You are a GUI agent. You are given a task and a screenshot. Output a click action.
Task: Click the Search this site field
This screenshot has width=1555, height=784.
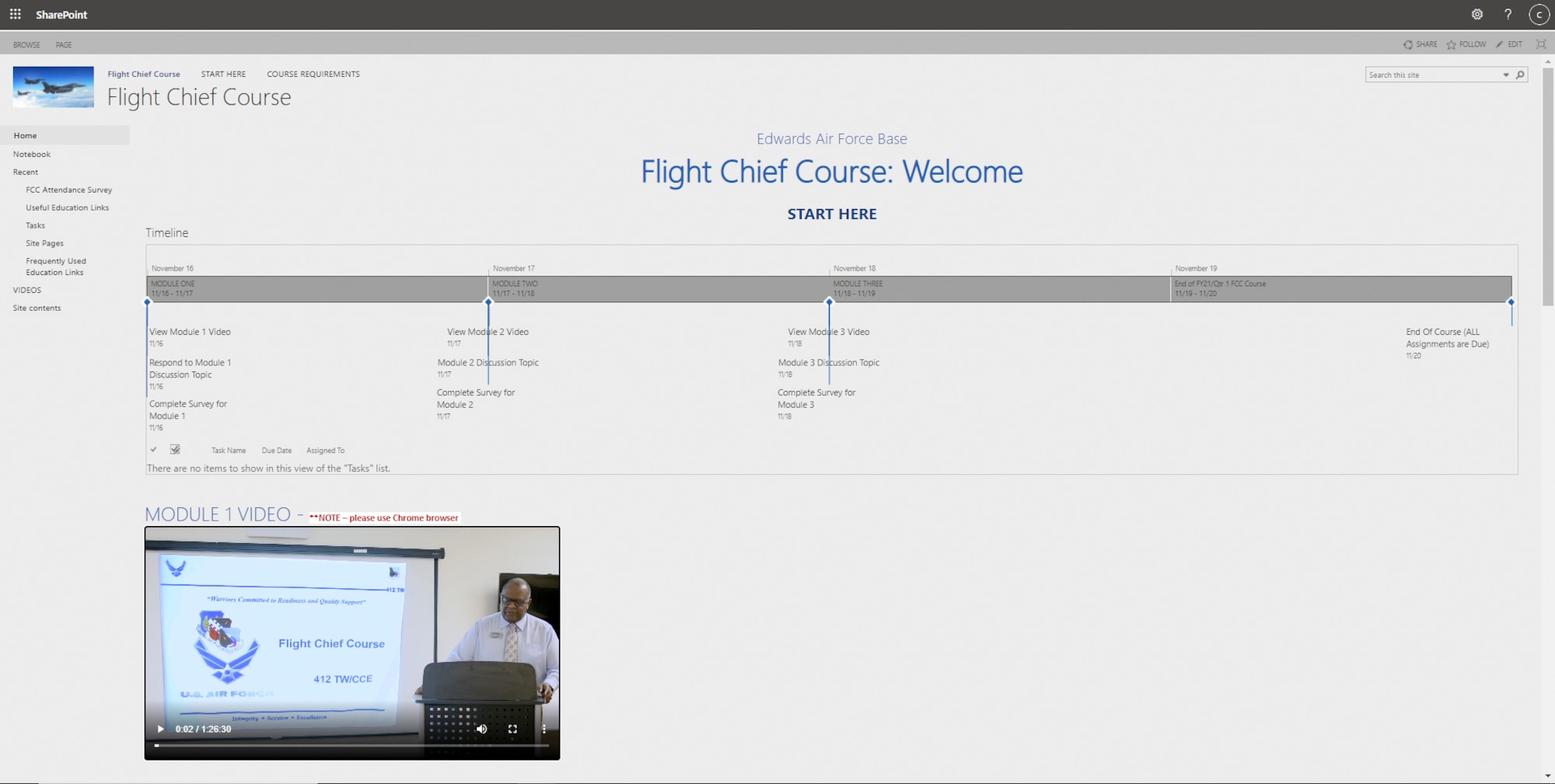coord(1432,75)
